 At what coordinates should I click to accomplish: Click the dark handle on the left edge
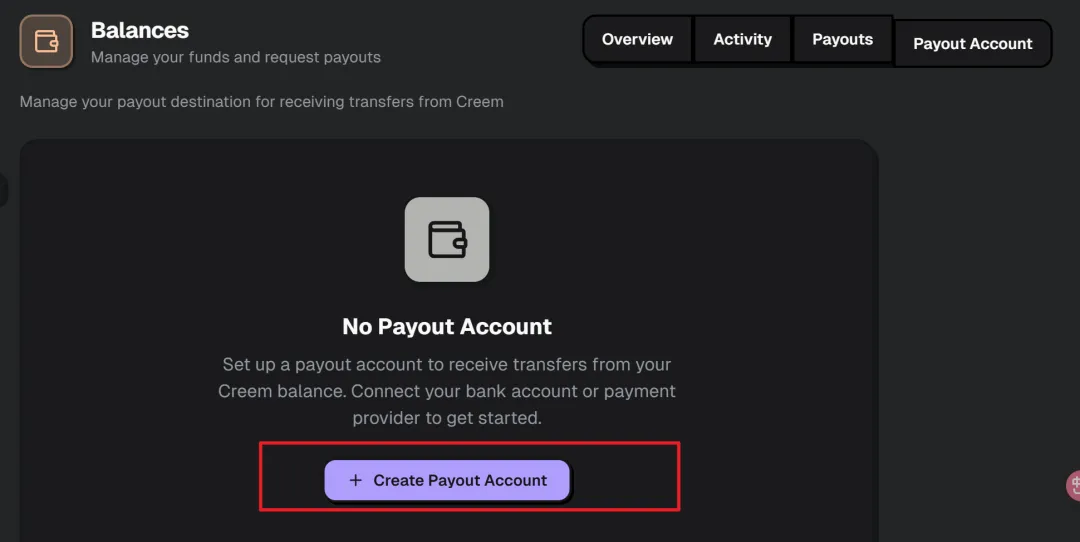point(3,190)
